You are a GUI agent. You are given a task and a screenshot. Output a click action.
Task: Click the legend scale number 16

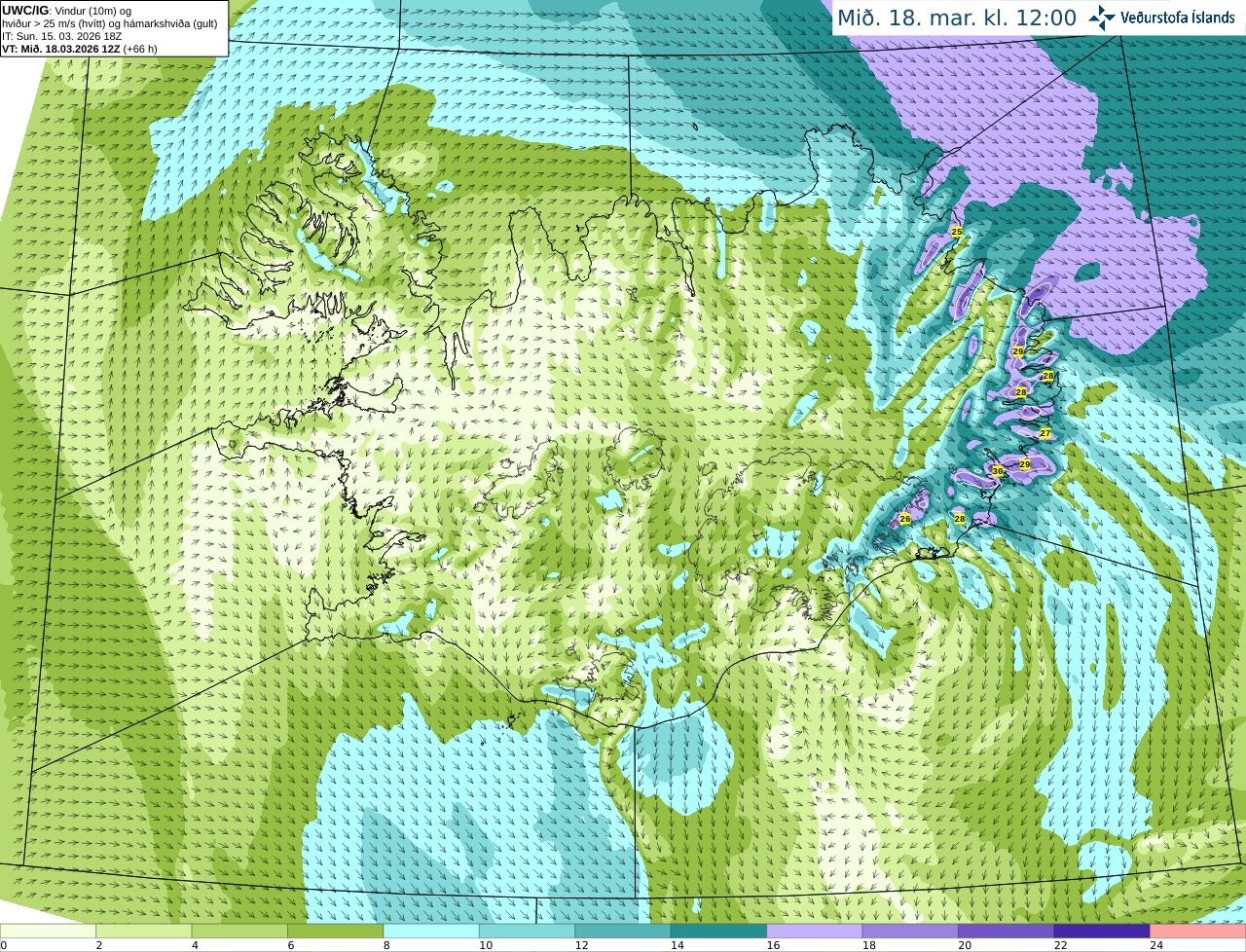coord(773,945)
